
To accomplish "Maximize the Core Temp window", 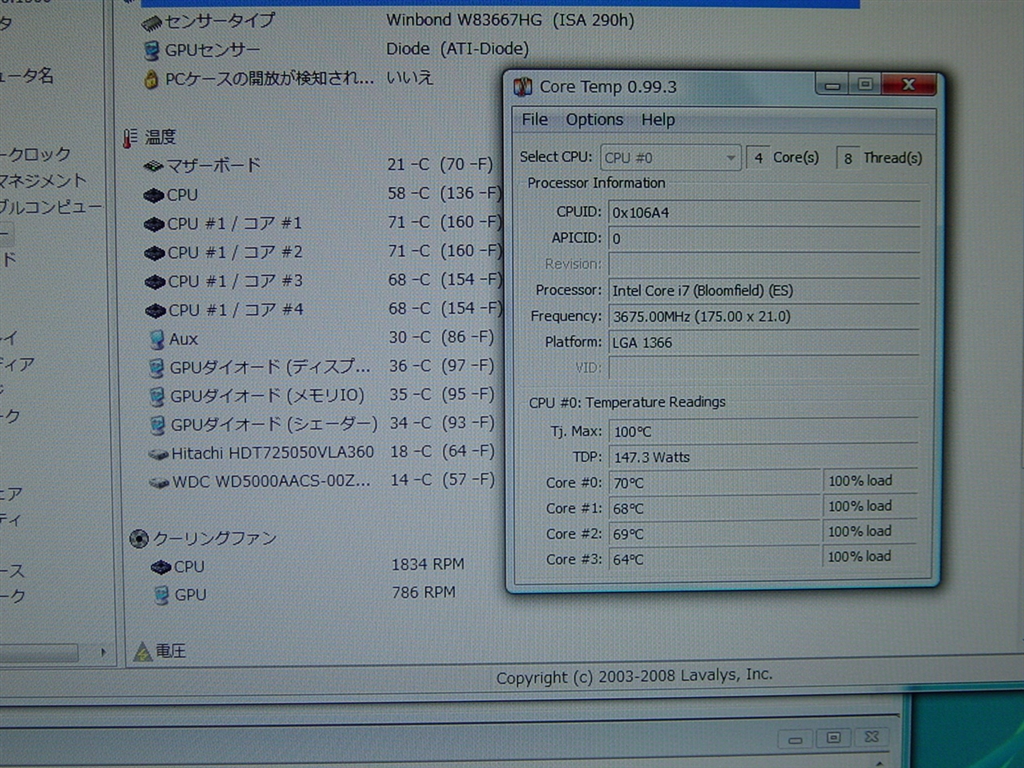I will click(865, 84).
